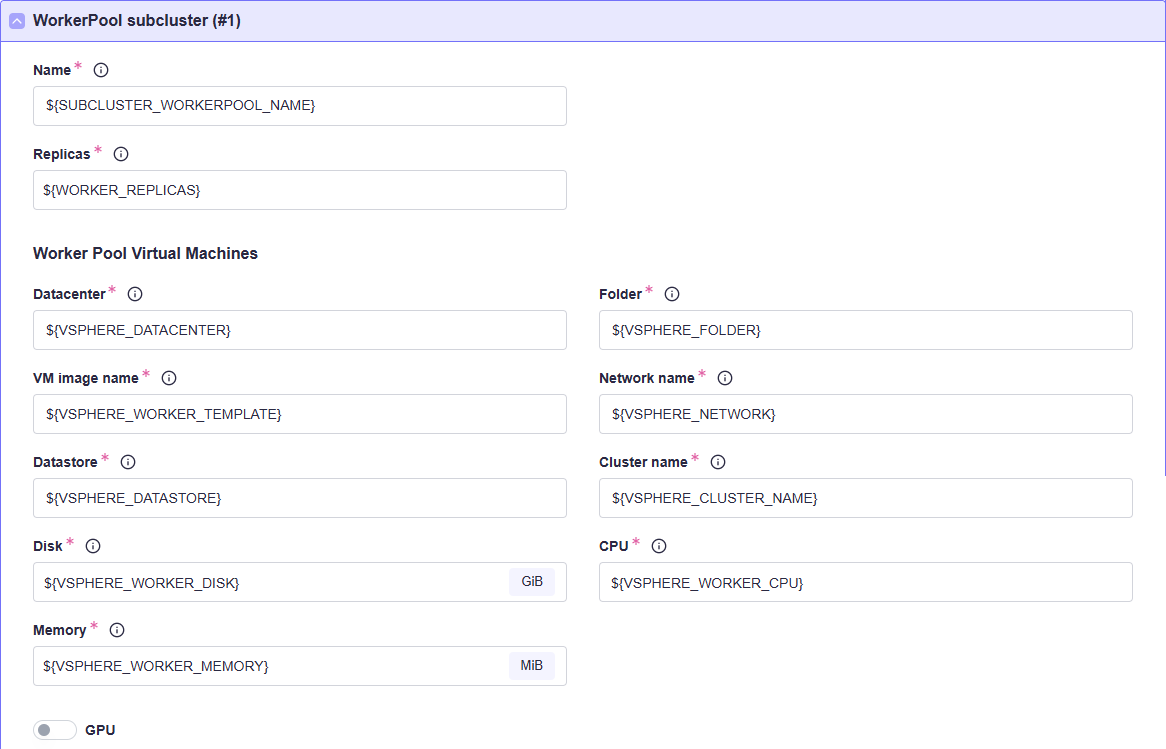Click the MiB unit on Memory field
Image resolution: width=1166 pixels, height=749 pixels.
coord(531,666)
